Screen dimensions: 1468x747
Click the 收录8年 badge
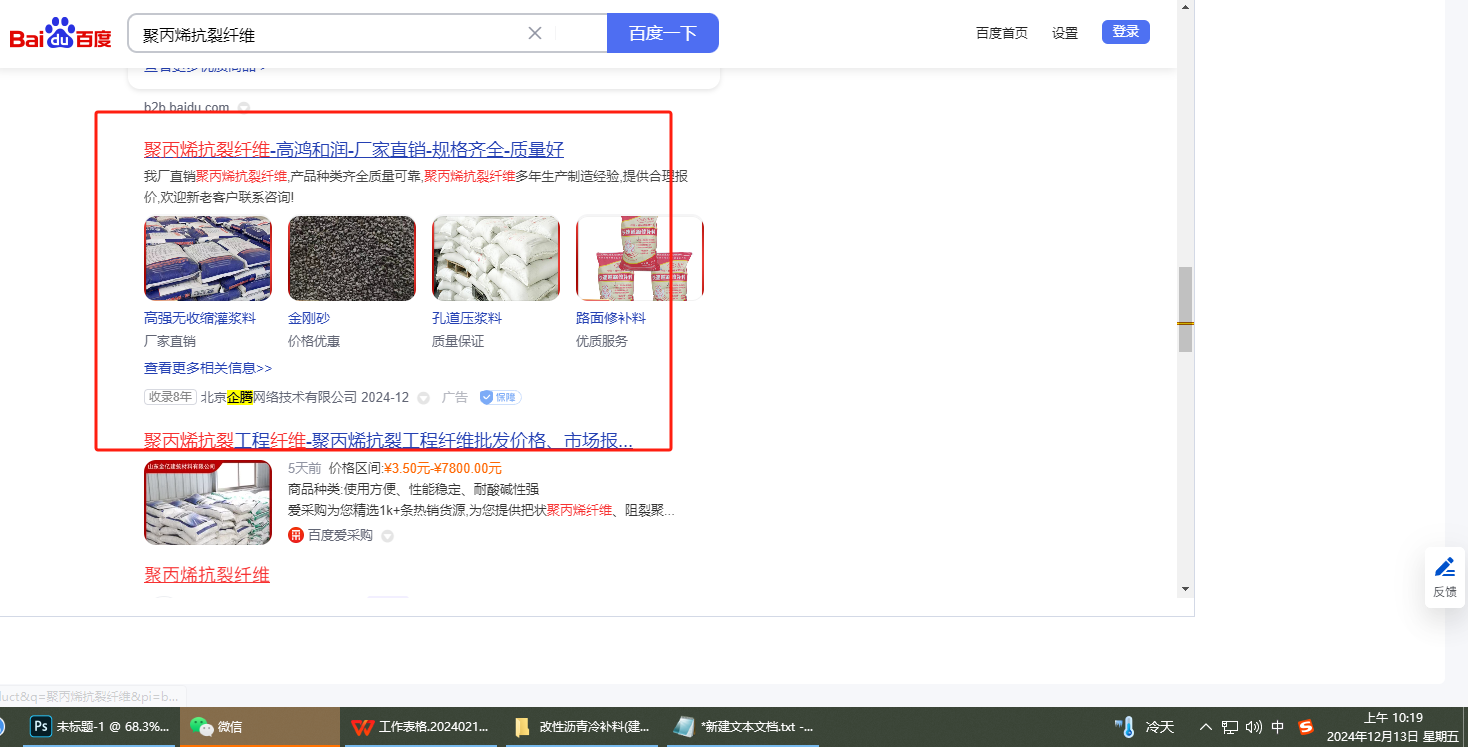pos(170,397)
